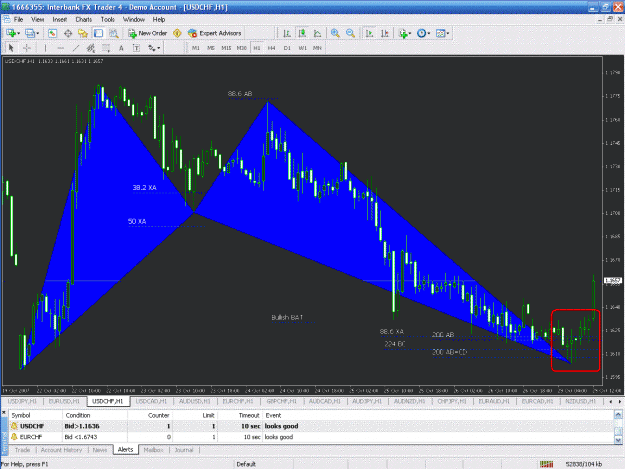Switch to line chart view icon
This screenshot has height=469, width=625.
[317, 33]
